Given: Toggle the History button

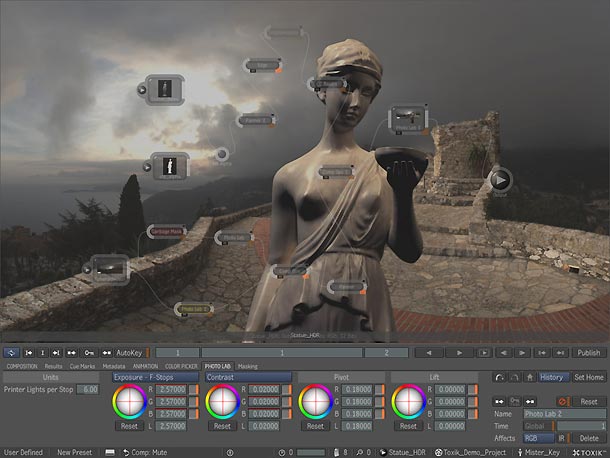Looking at the screenshot, I should tap(551, 377).
